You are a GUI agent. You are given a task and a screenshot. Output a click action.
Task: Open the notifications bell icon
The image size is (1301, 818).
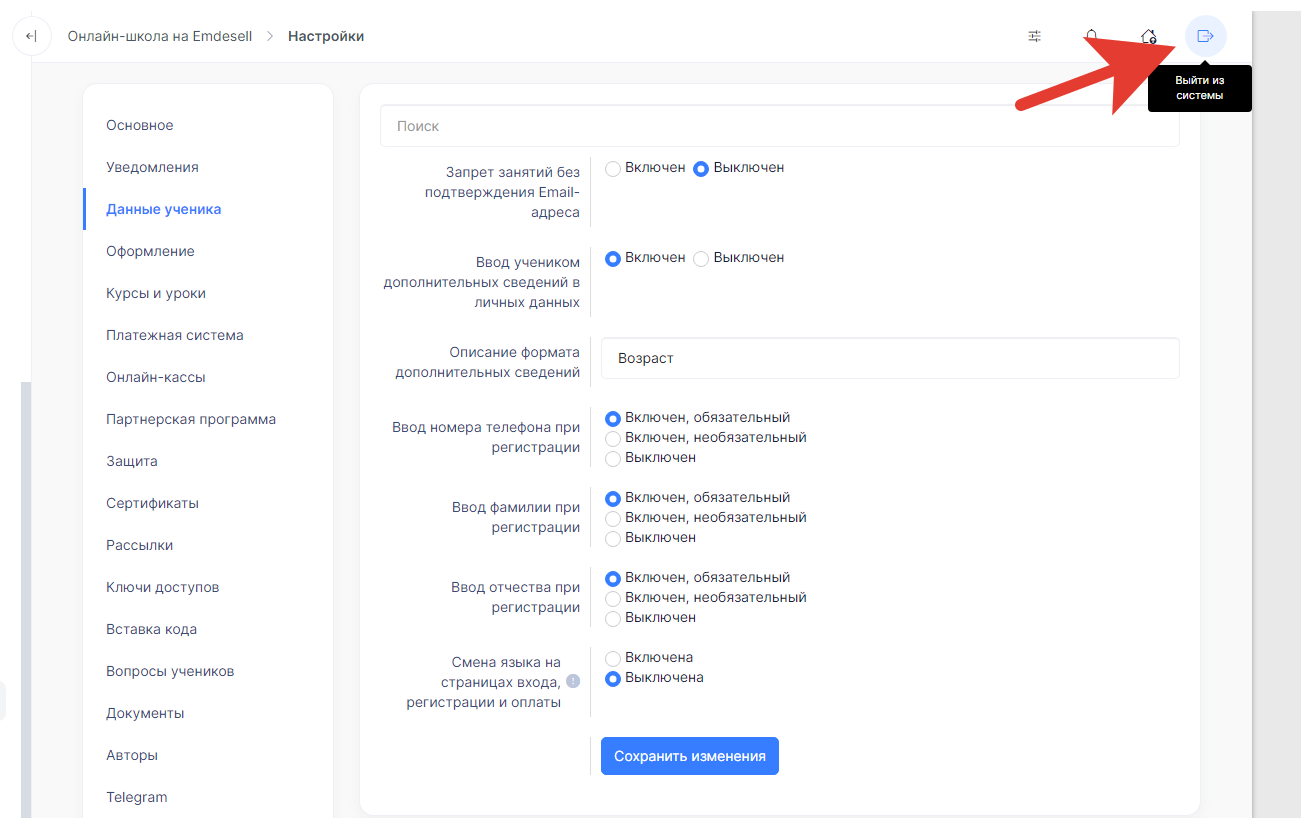(x=1091, y=37)
